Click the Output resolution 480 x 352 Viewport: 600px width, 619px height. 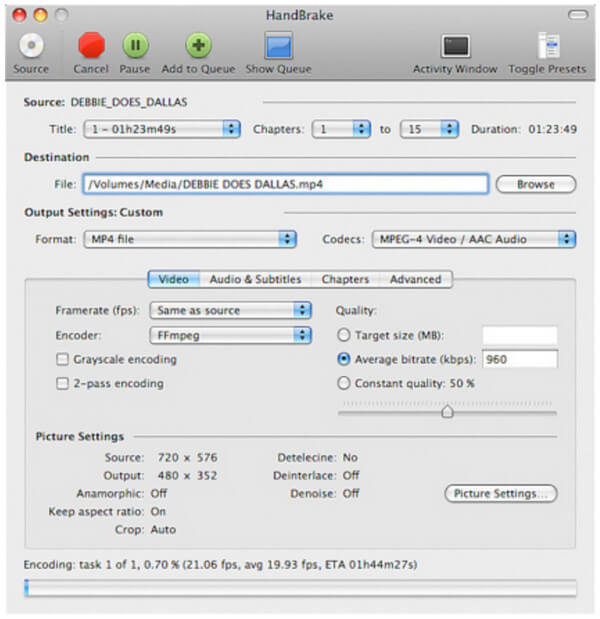click(x=188, y=475)
